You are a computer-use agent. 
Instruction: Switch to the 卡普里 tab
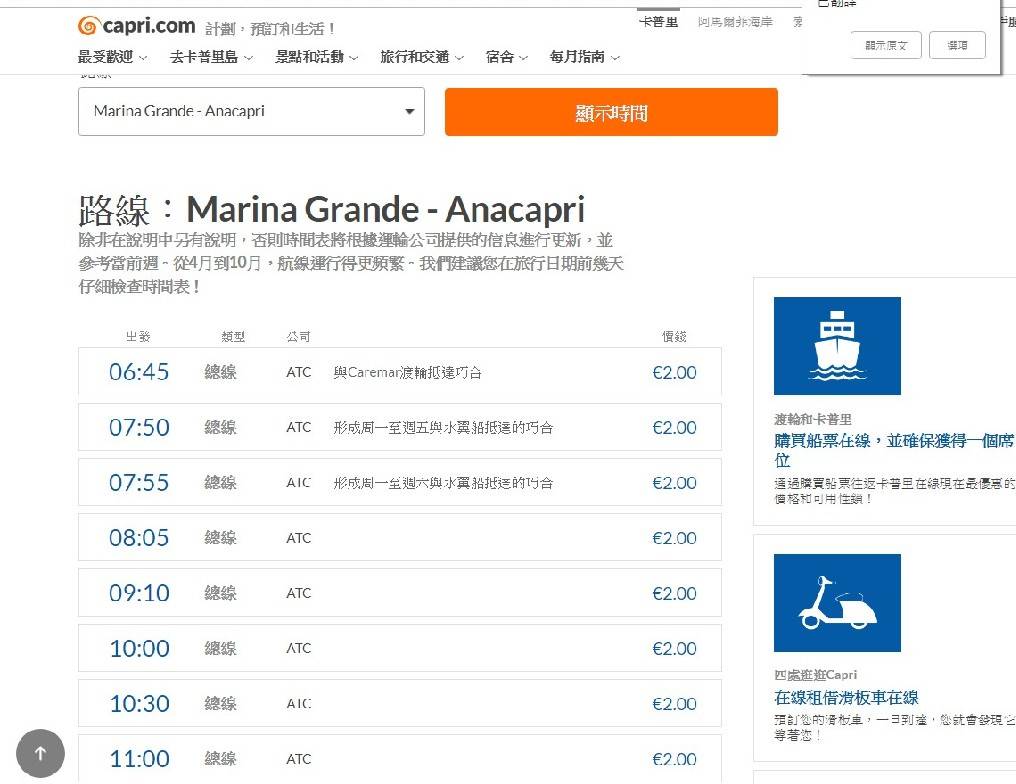point(658,22)
